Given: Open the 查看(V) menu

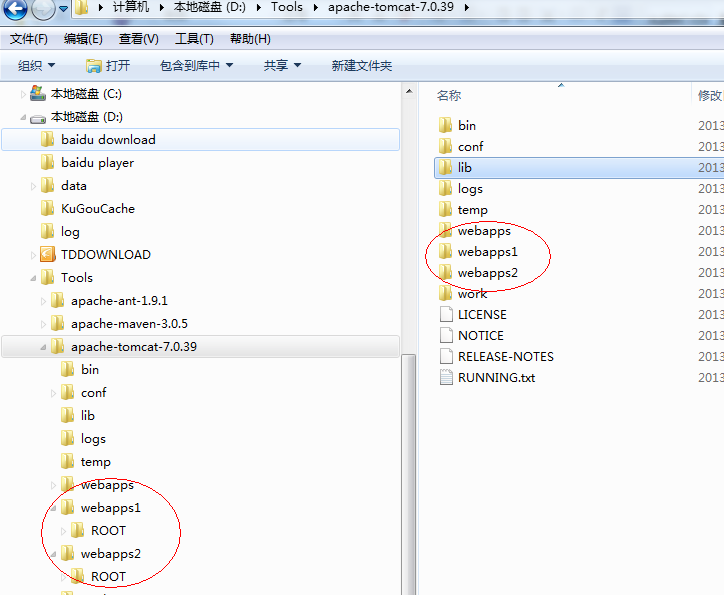Looking at the screenshot, I should point(139,39).
